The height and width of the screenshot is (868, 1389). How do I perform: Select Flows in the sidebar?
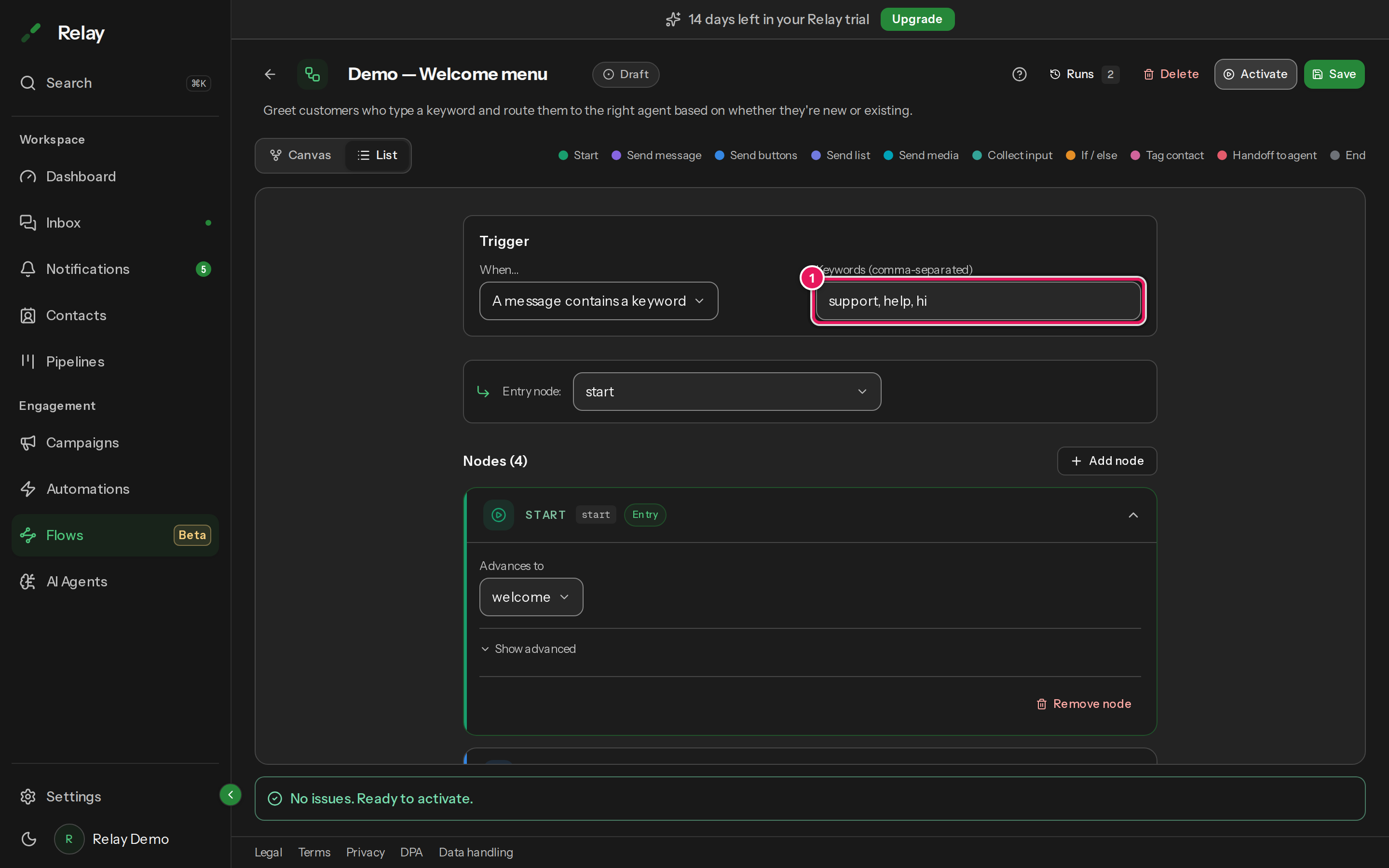coord(115,535)
